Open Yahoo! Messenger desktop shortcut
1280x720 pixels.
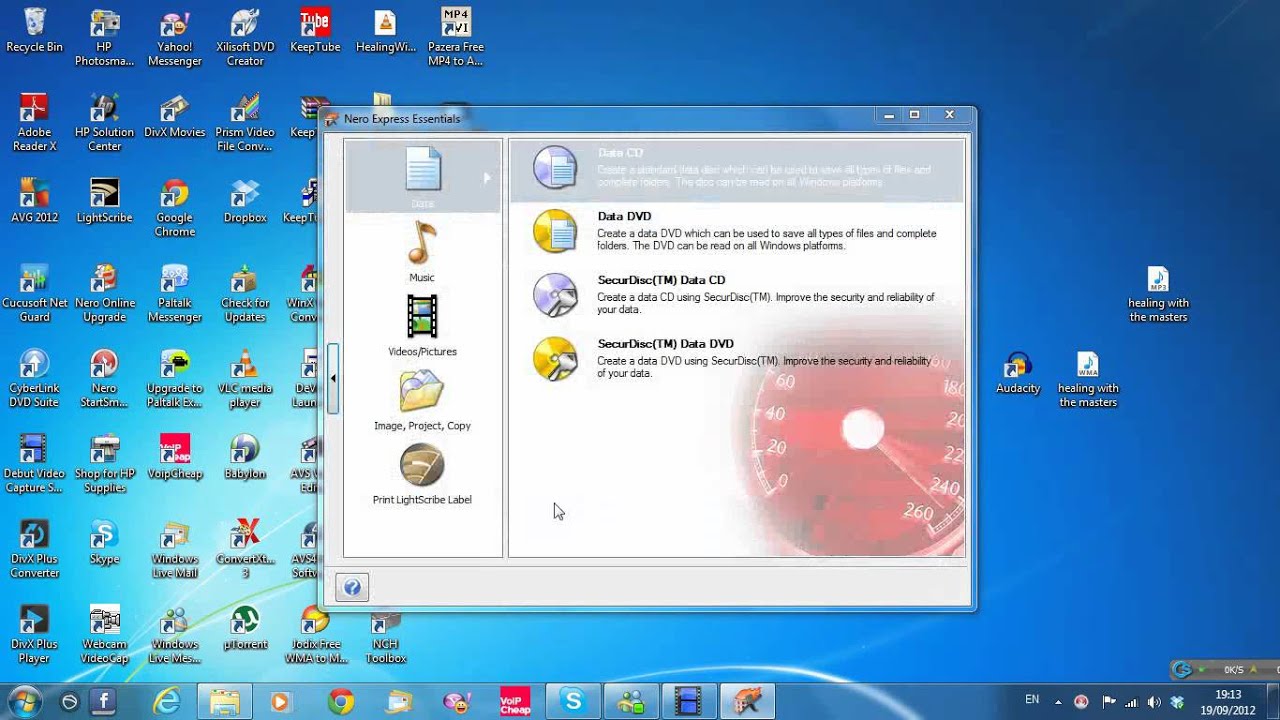[x=174, y=37]
